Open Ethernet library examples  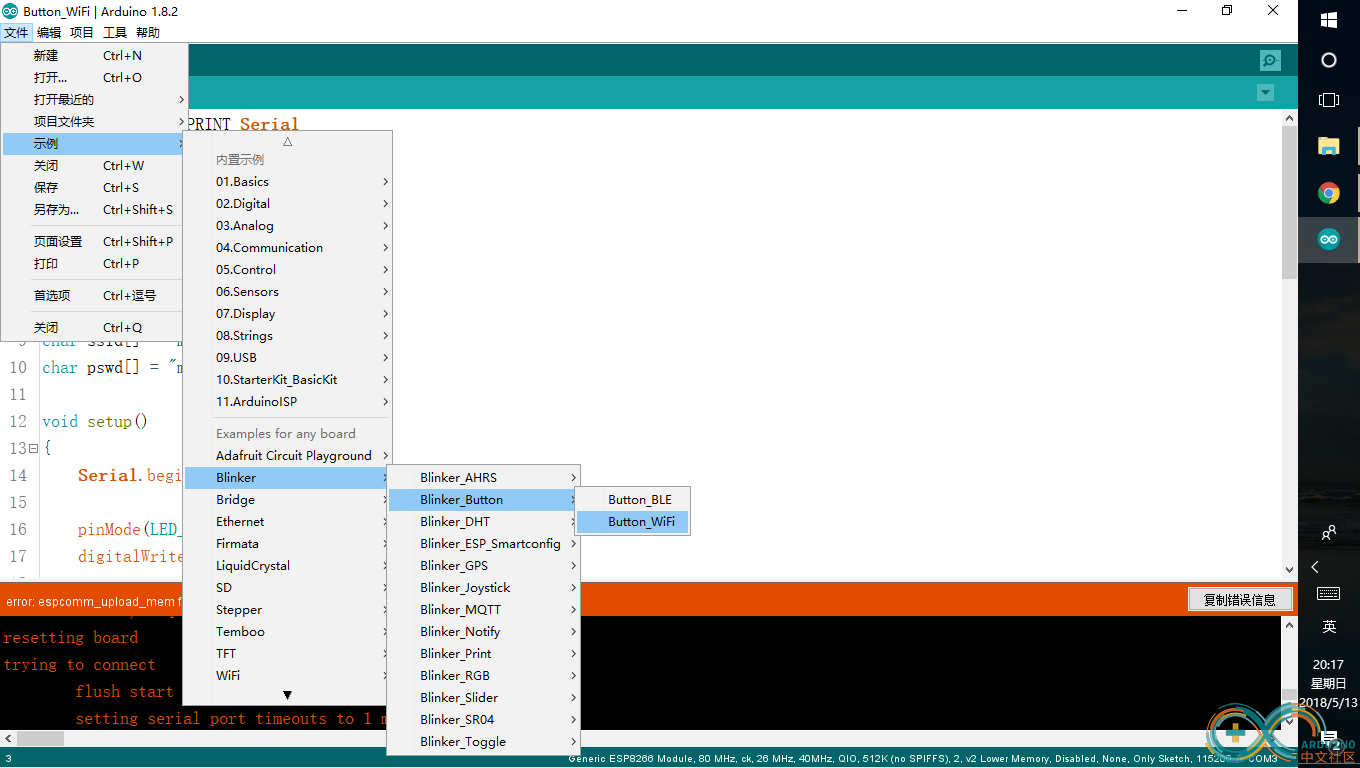point(287,522)
